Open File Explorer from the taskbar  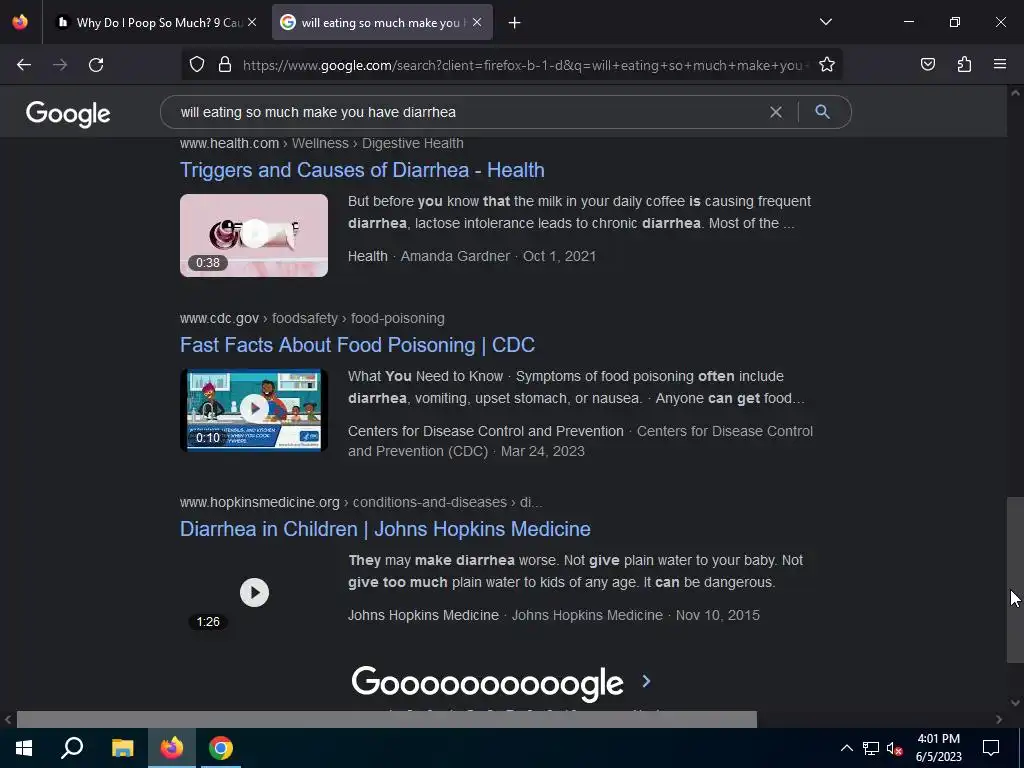pos(122,748)
